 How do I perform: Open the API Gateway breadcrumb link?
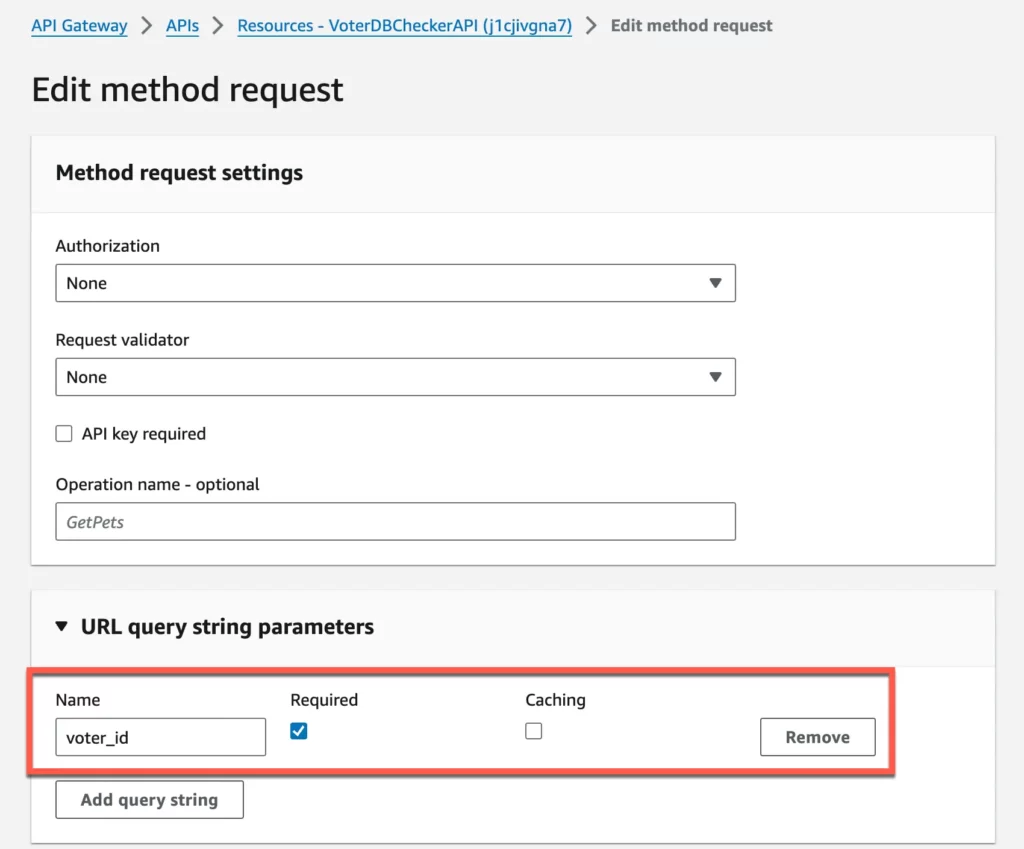[79, 25]
